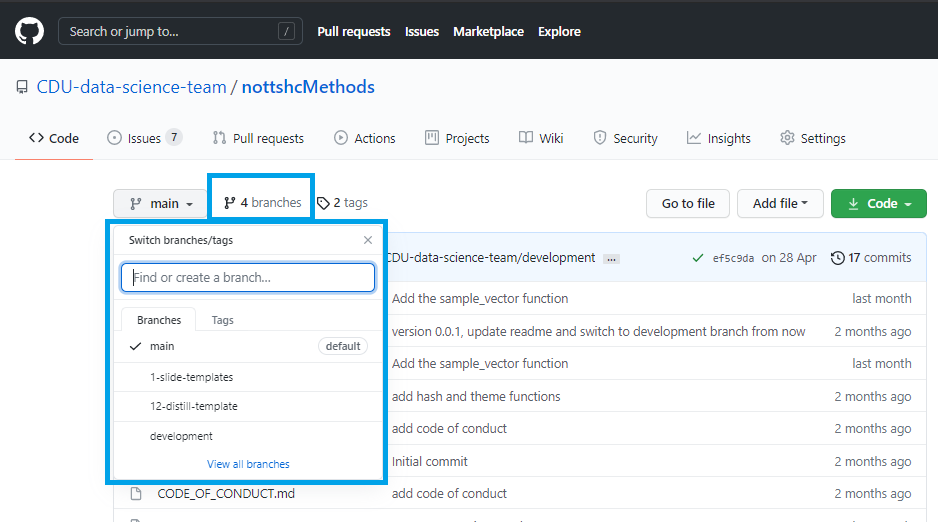Open the Insights tab

718,138
